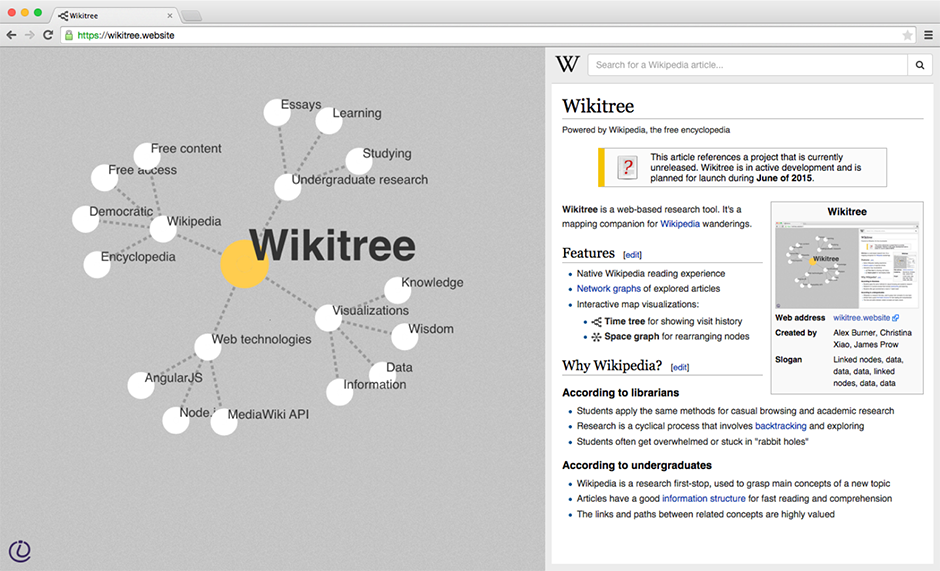Select the Data node
This screenshot has height=571, width=940.
382,375
